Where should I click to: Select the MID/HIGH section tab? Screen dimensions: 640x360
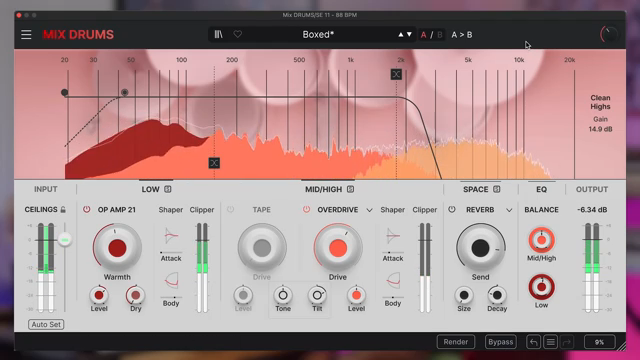[x=323, y=189]
